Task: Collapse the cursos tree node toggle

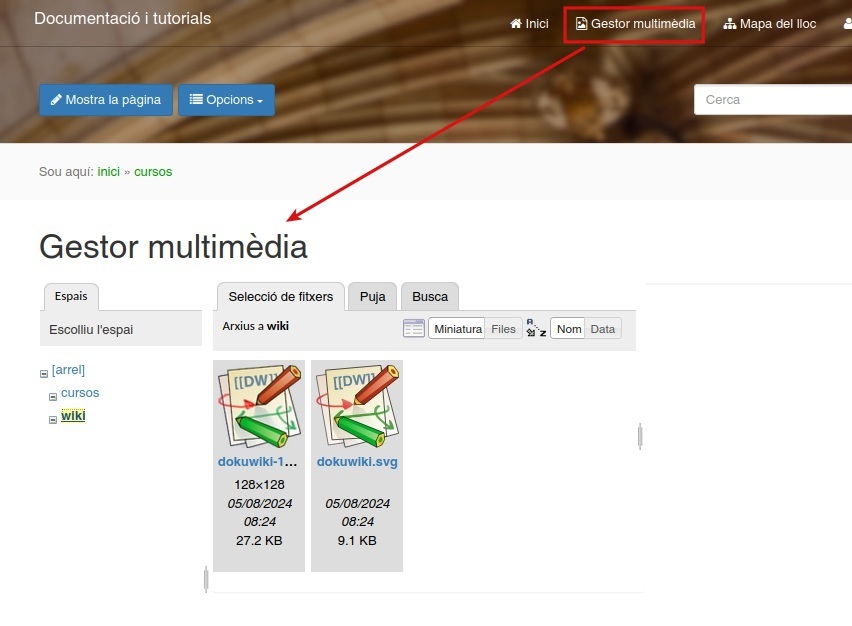Action: 53,397
